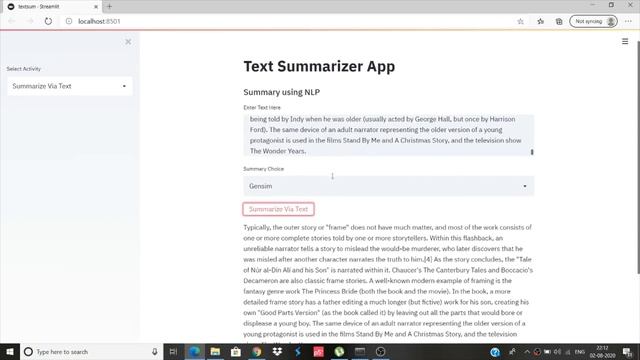Click the volume icon in the system tray
Image resolution: width=640 pixels, height=360 pixels.
click(x=557, y=352)
